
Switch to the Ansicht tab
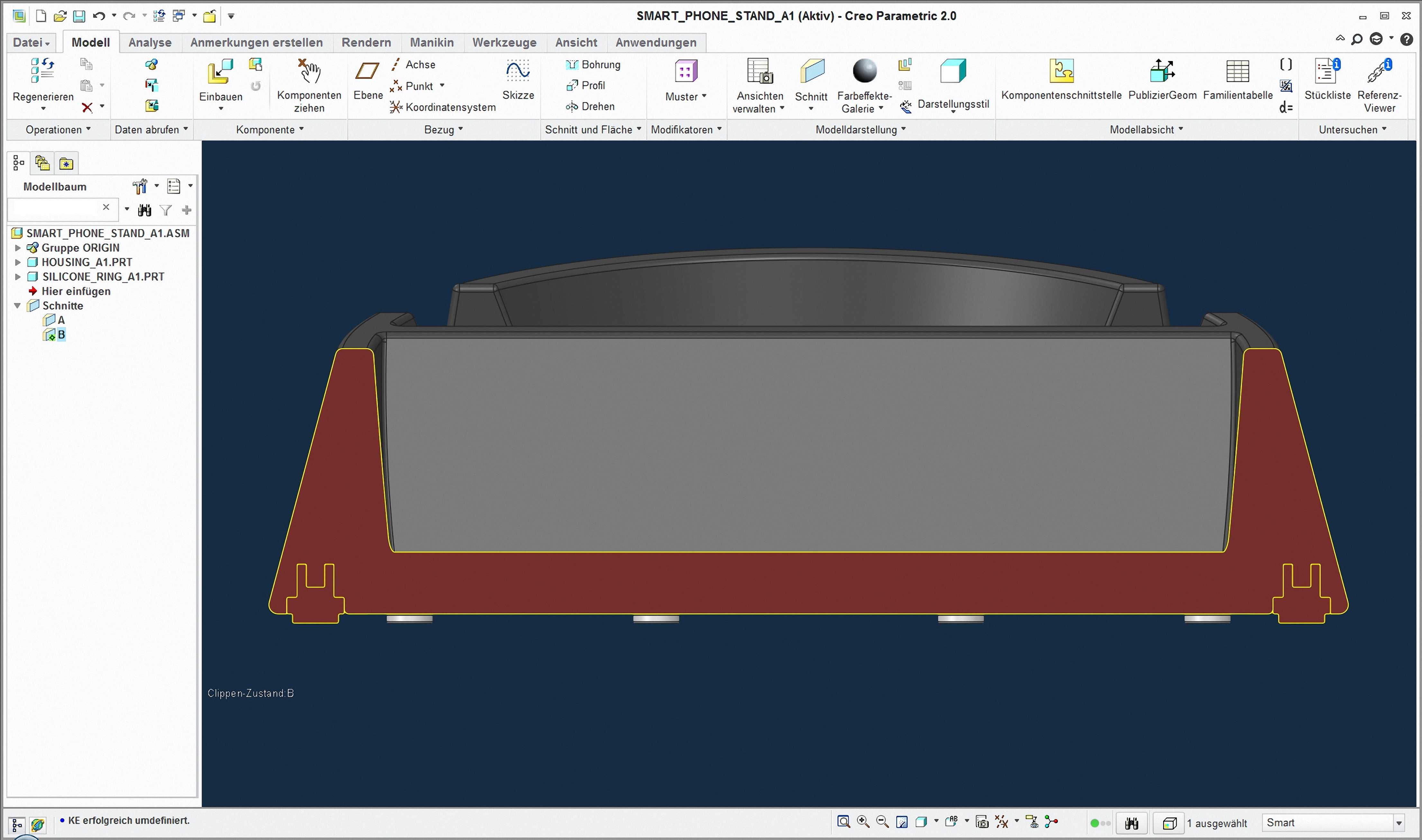(x=576, y=42)
